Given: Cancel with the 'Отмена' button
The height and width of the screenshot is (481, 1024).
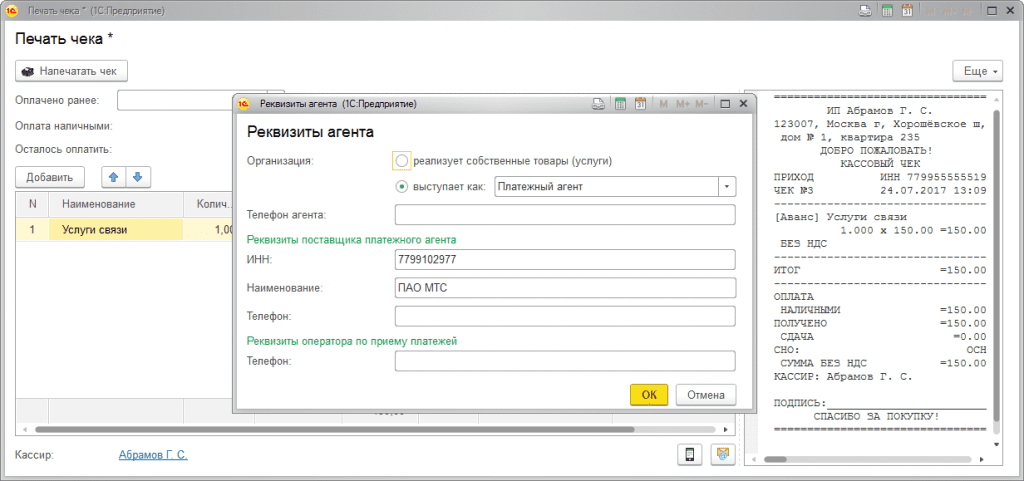Looking at the screenshot, I should pyautogui.click(x=706, y=394).
